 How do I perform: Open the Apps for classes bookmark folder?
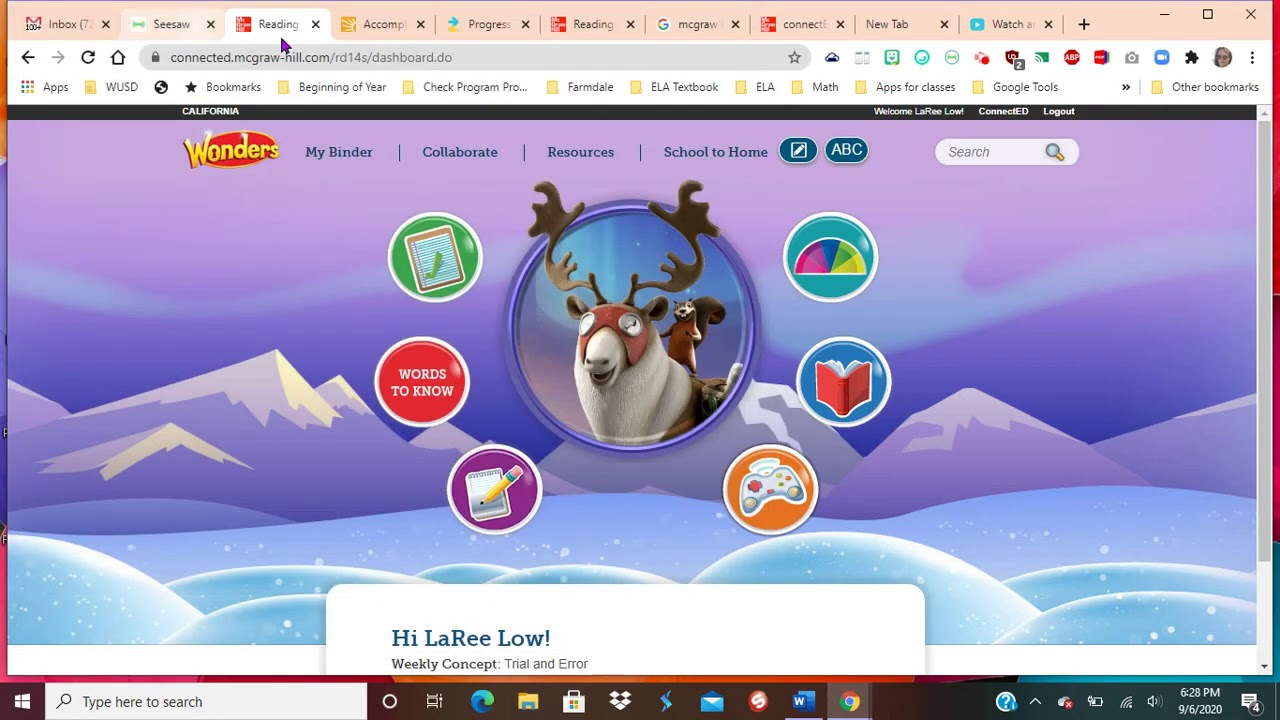[905, 87]
